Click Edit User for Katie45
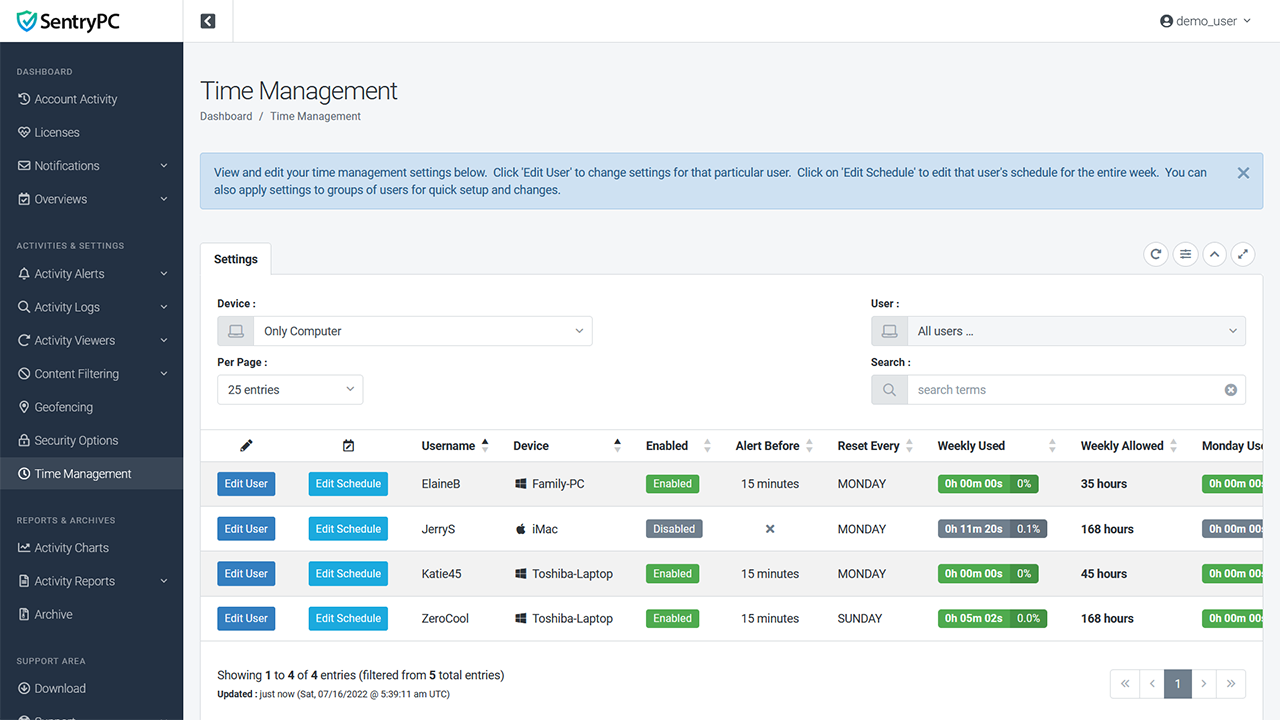This screenshot has width=1280, height=720. [246, 574]
